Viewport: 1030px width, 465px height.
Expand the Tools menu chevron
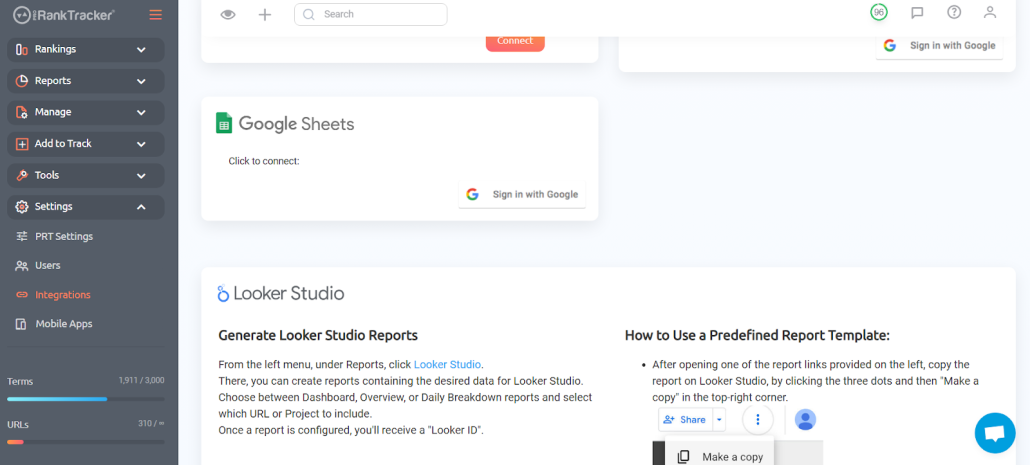141,175
